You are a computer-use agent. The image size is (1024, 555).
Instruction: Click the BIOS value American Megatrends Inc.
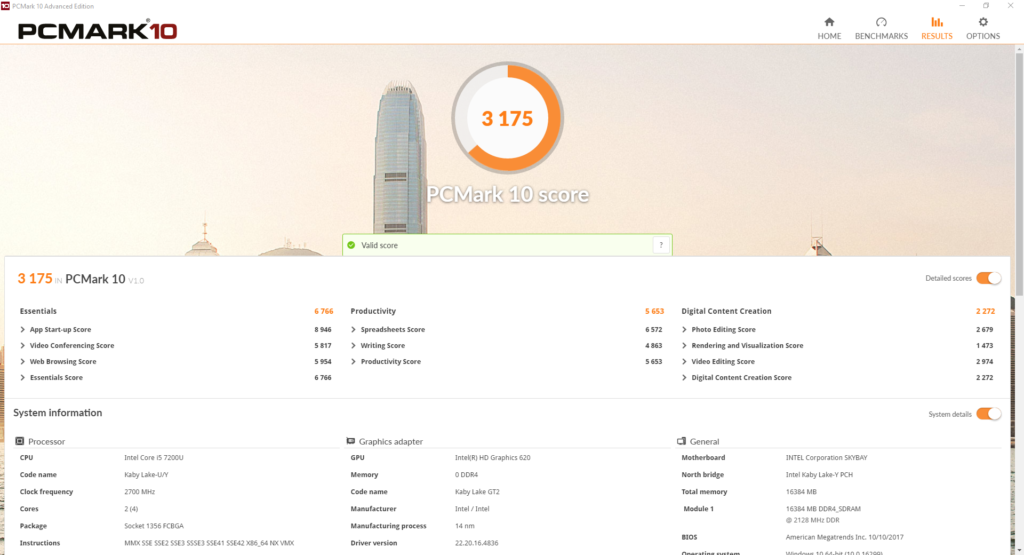pos(844,537)
